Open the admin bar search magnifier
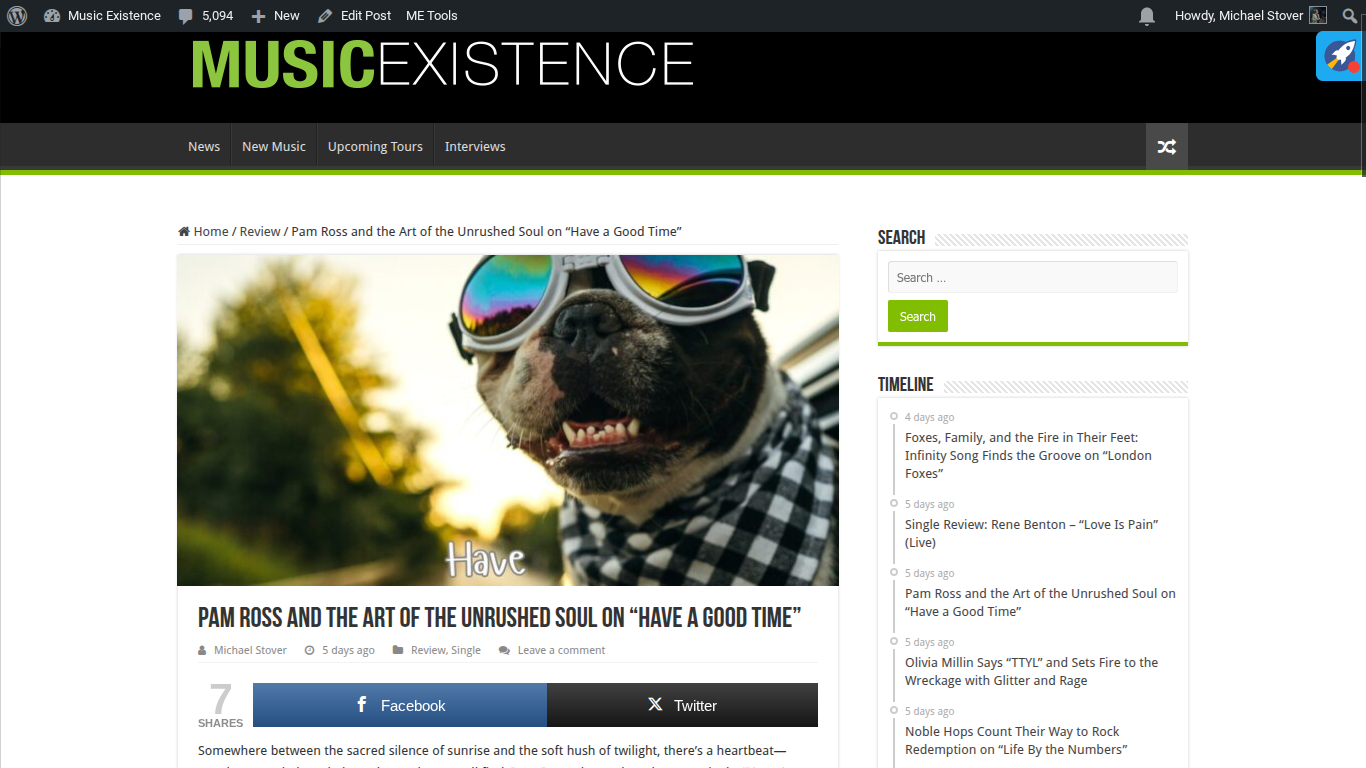The height and width of the screenshot is (768, 1366). (x=1350, y=16)
